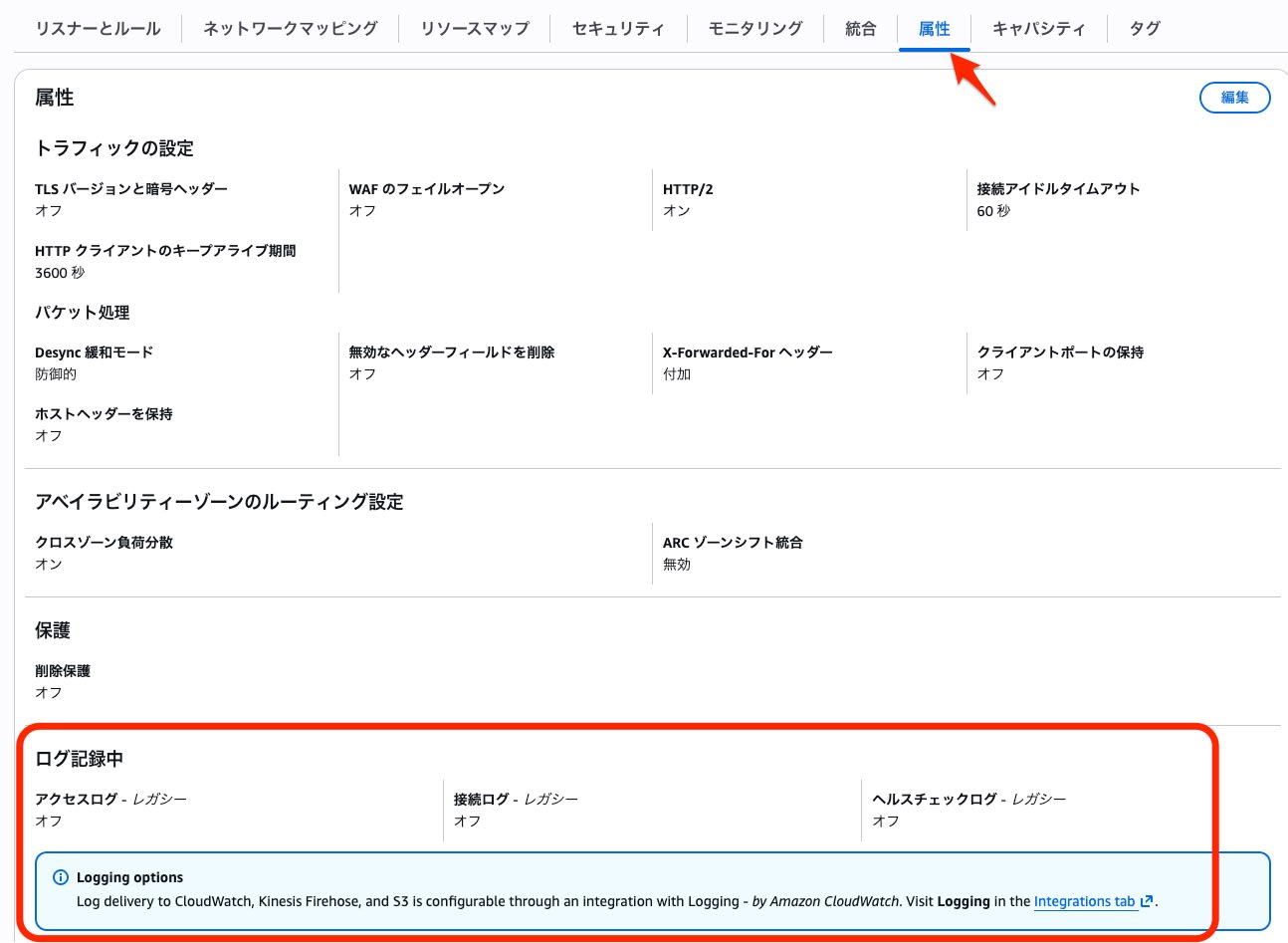
Task: Click the HTTP/2 label
Action: 688,189
